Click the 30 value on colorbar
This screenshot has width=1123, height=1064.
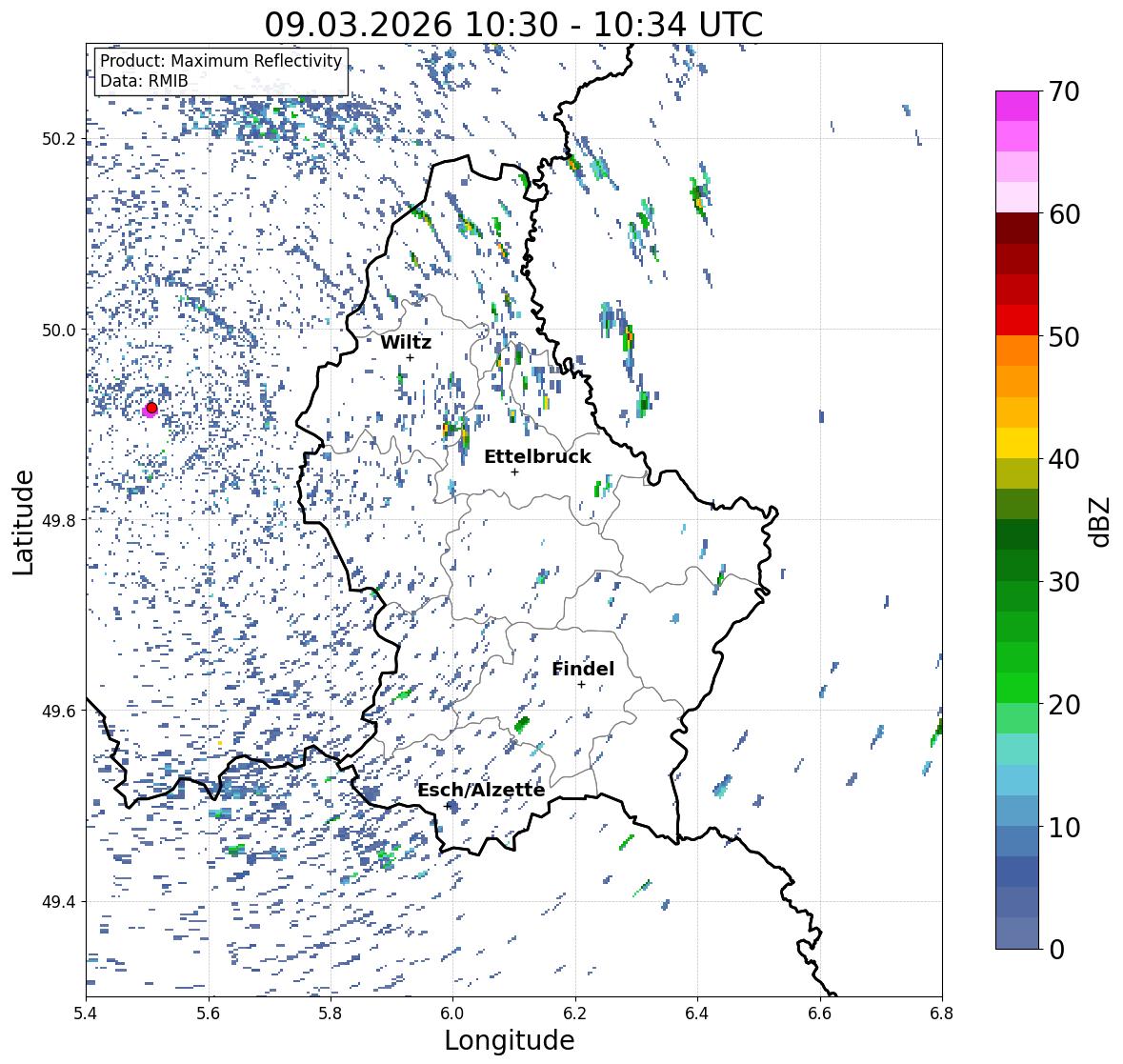pyautogui.click(x=1064, y=581)
